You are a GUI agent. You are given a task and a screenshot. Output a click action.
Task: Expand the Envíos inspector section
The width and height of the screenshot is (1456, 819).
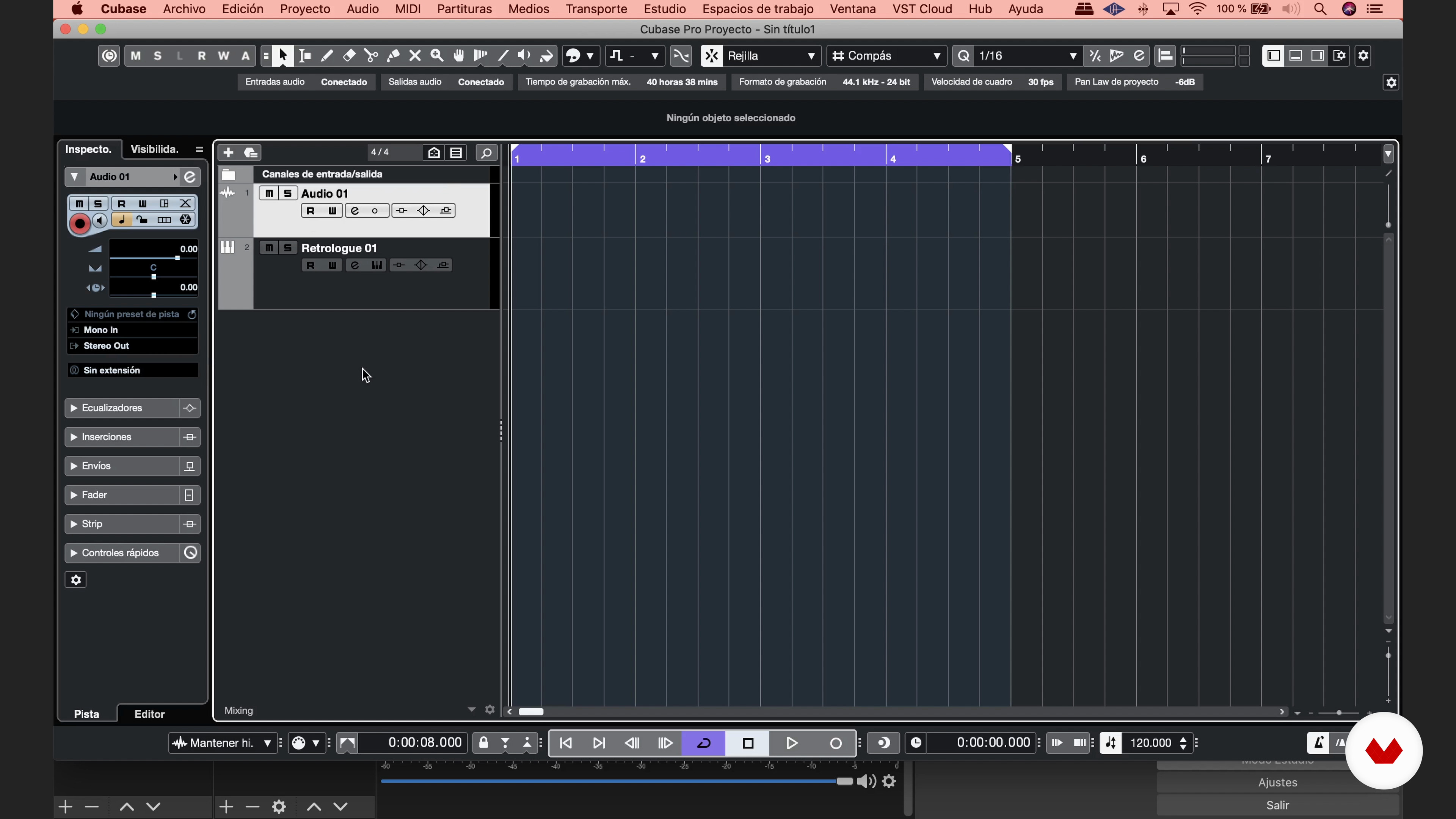(x=122, y=466)
